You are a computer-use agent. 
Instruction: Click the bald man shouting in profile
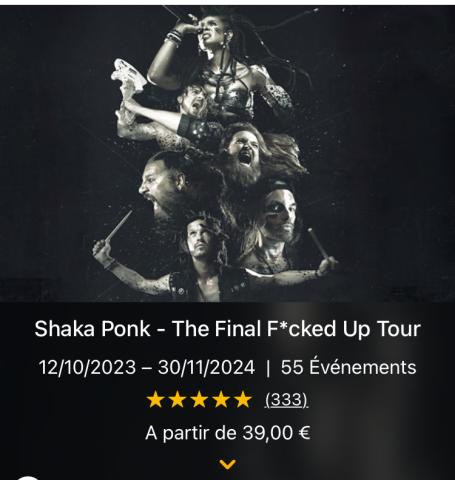coord(162,185)
